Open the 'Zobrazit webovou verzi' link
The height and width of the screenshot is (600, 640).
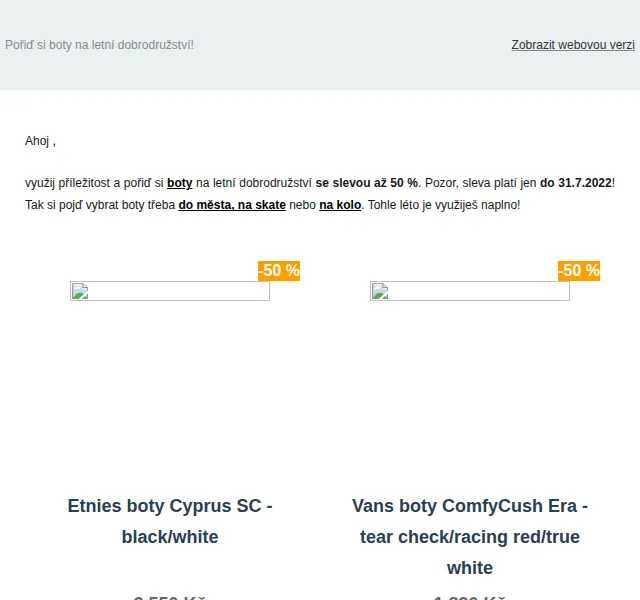pos(573,45)
